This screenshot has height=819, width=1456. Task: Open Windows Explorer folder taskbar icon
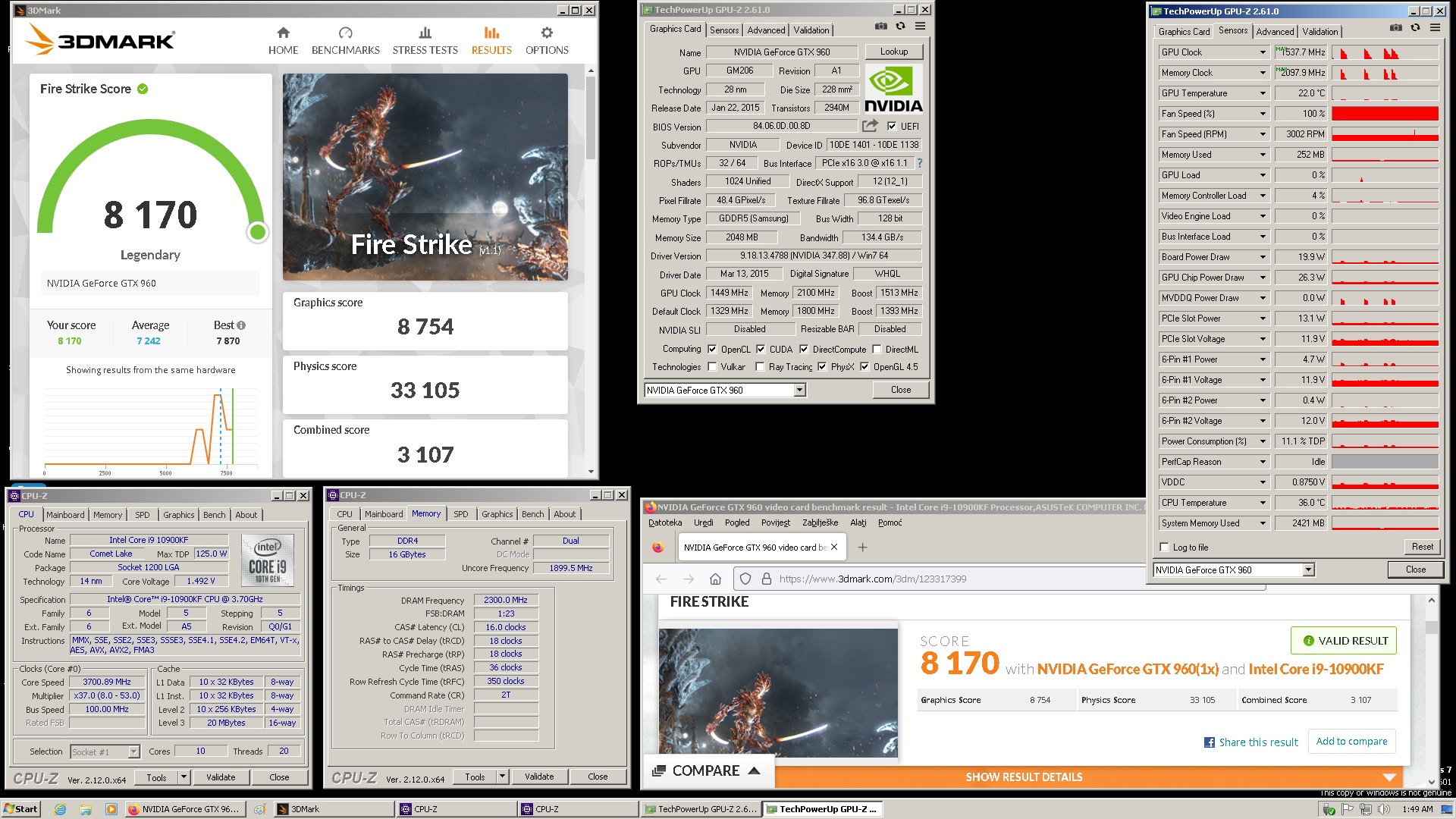pos(86,809)
